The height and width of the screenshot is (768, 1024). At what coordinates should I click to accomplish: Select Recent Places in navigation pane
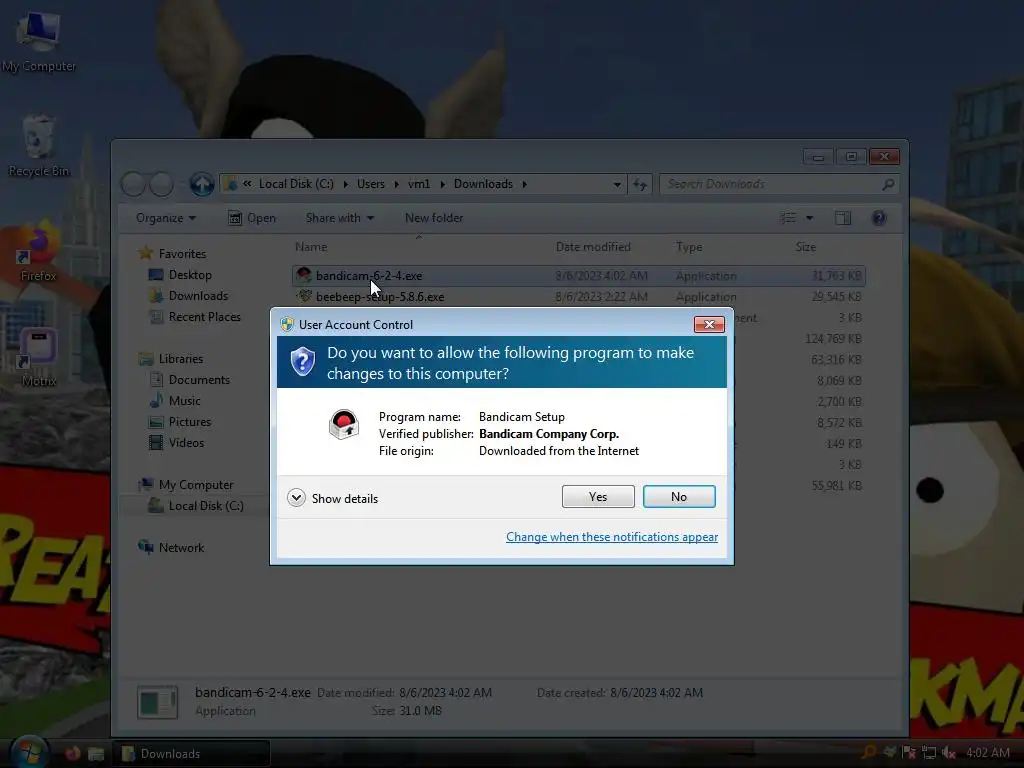[204, 317]
